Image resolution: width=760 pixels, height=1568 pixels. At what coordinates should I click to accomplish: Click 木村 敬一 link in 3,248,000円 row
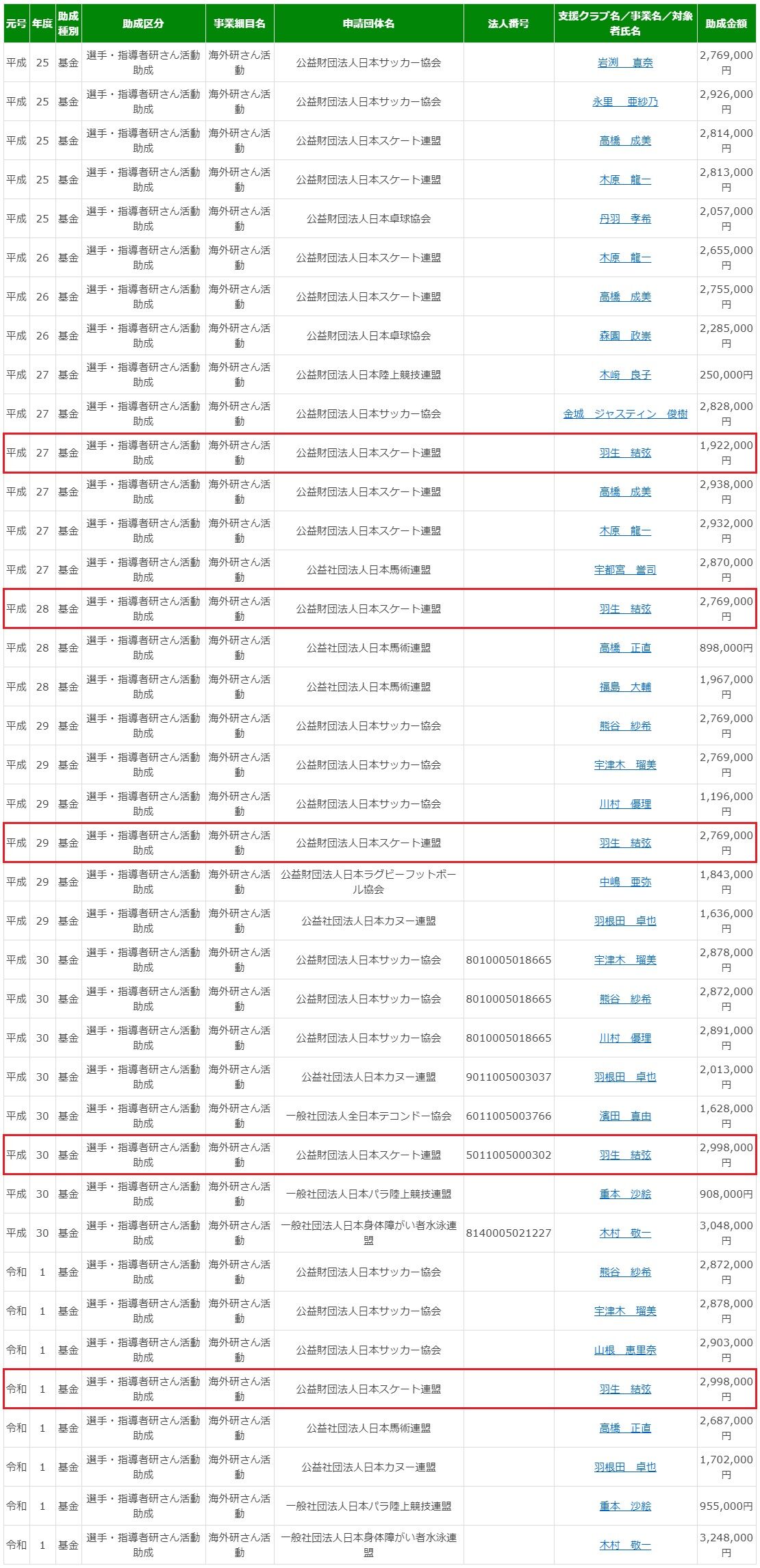(x=625, y=1545)
